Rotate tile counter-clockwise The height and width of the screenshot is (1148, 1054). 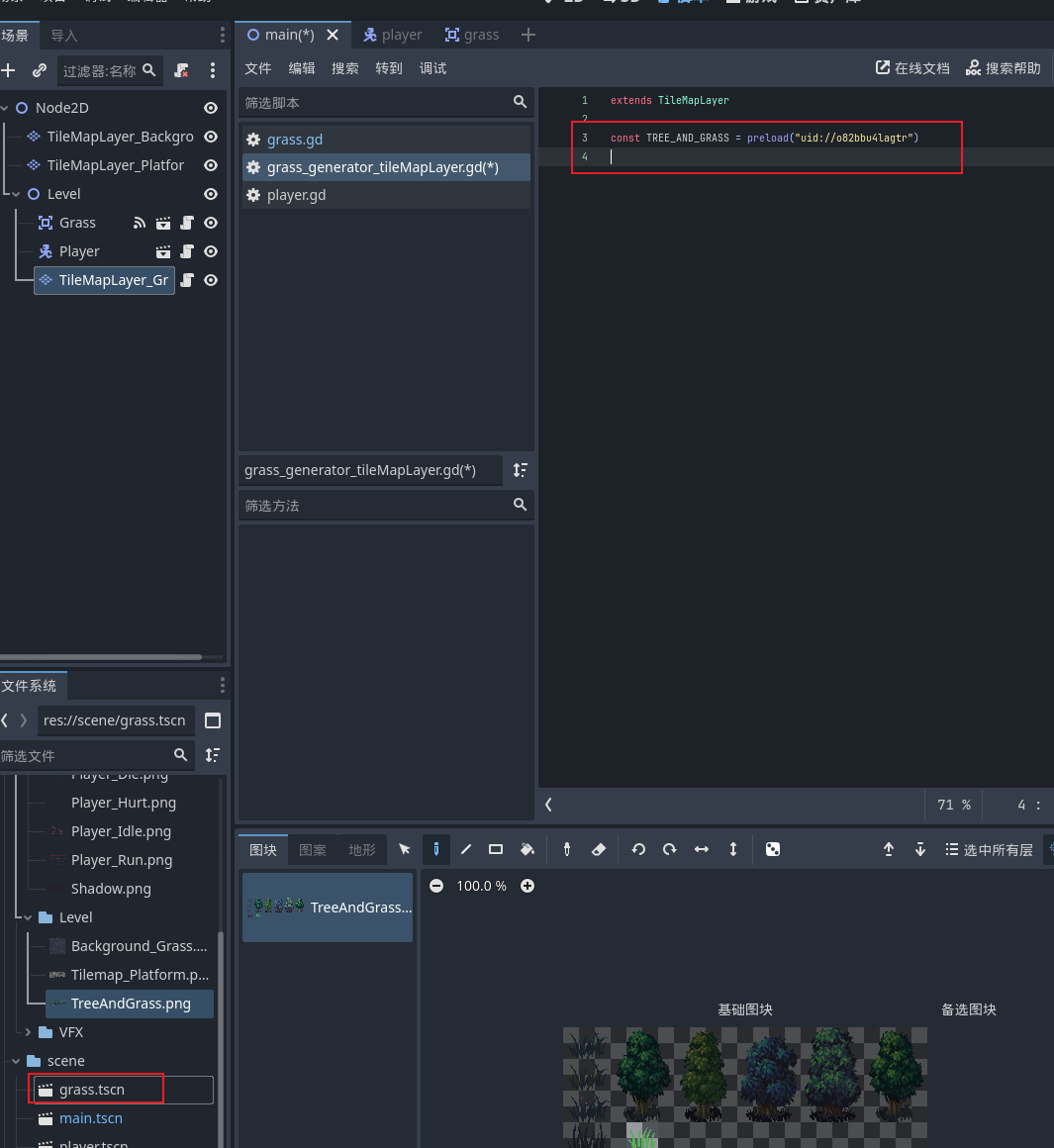(x=638, y=849)
